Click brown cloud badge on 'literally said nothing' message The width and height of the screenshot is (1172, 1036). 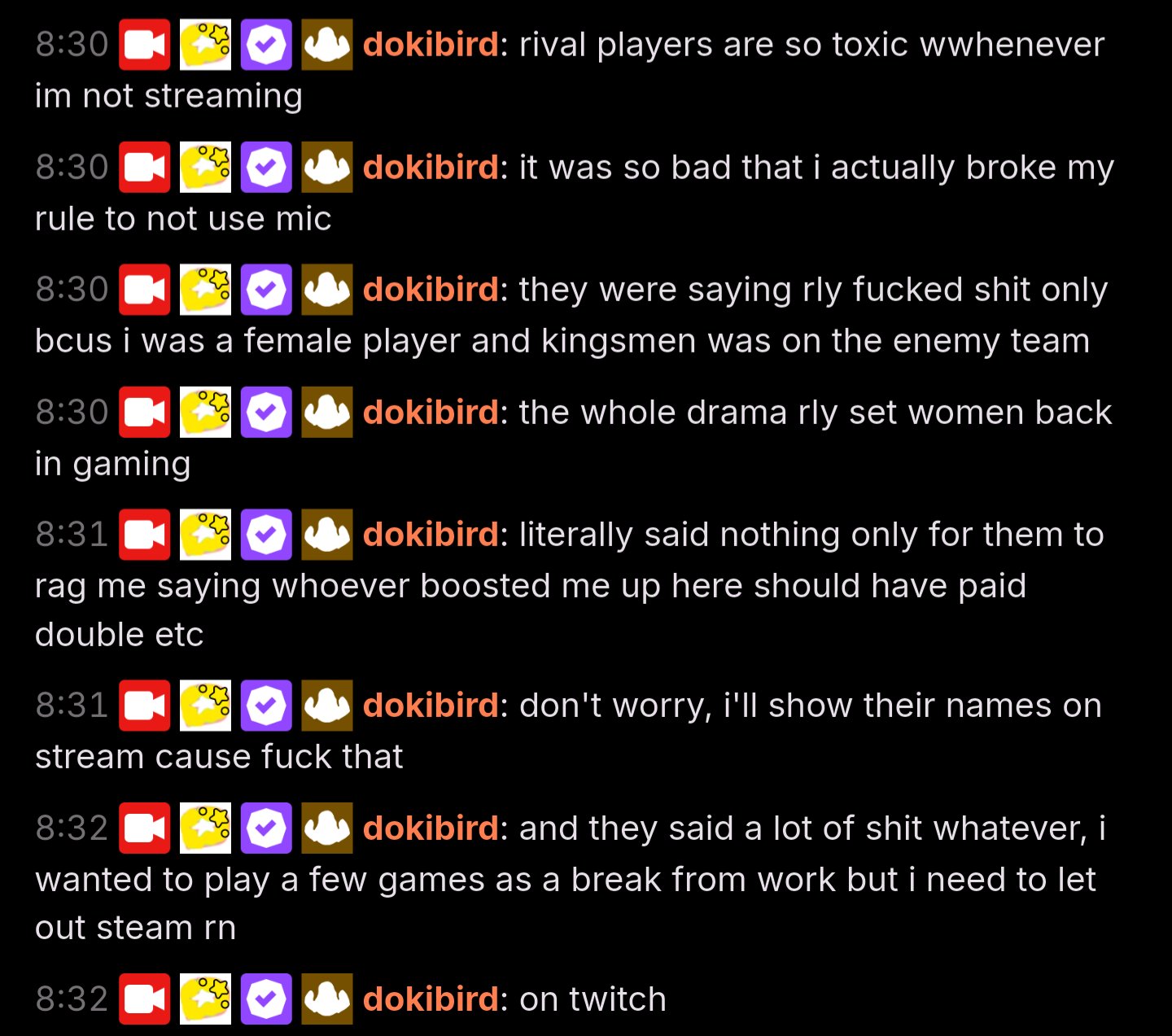327,535
